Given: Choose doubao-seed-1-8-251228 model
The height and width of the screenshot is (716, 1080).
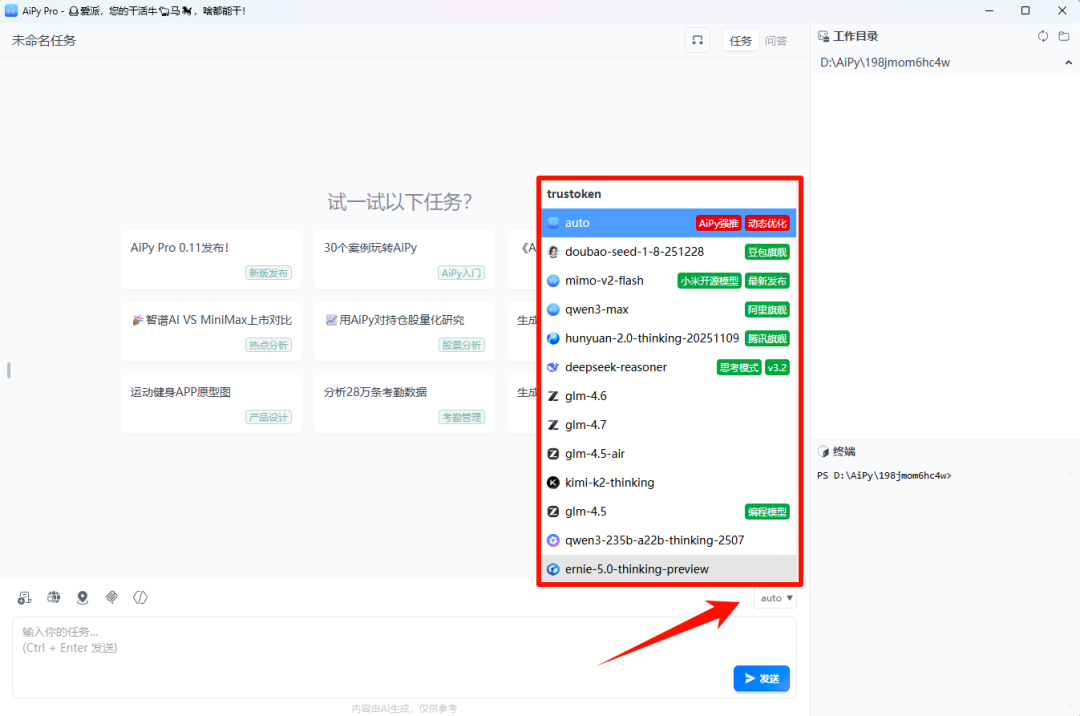Looking at the screenshot, I should (x=668, y=252).
